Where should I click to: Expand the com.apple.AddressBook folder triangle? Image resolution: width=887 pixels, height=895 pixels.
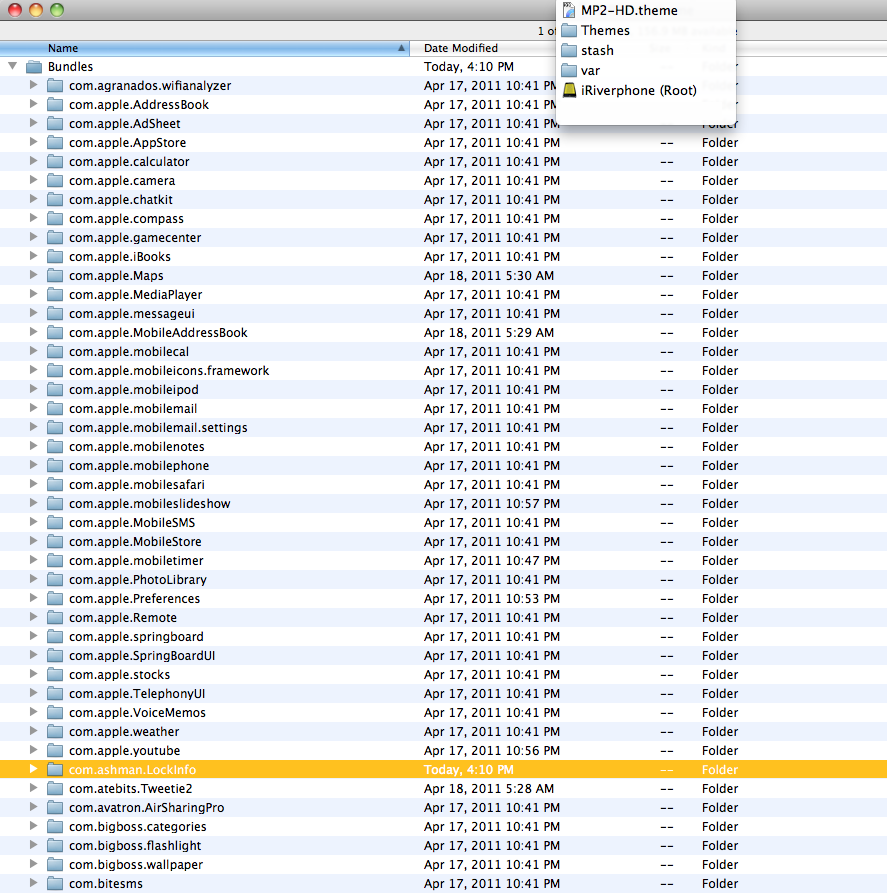point(34,104)
